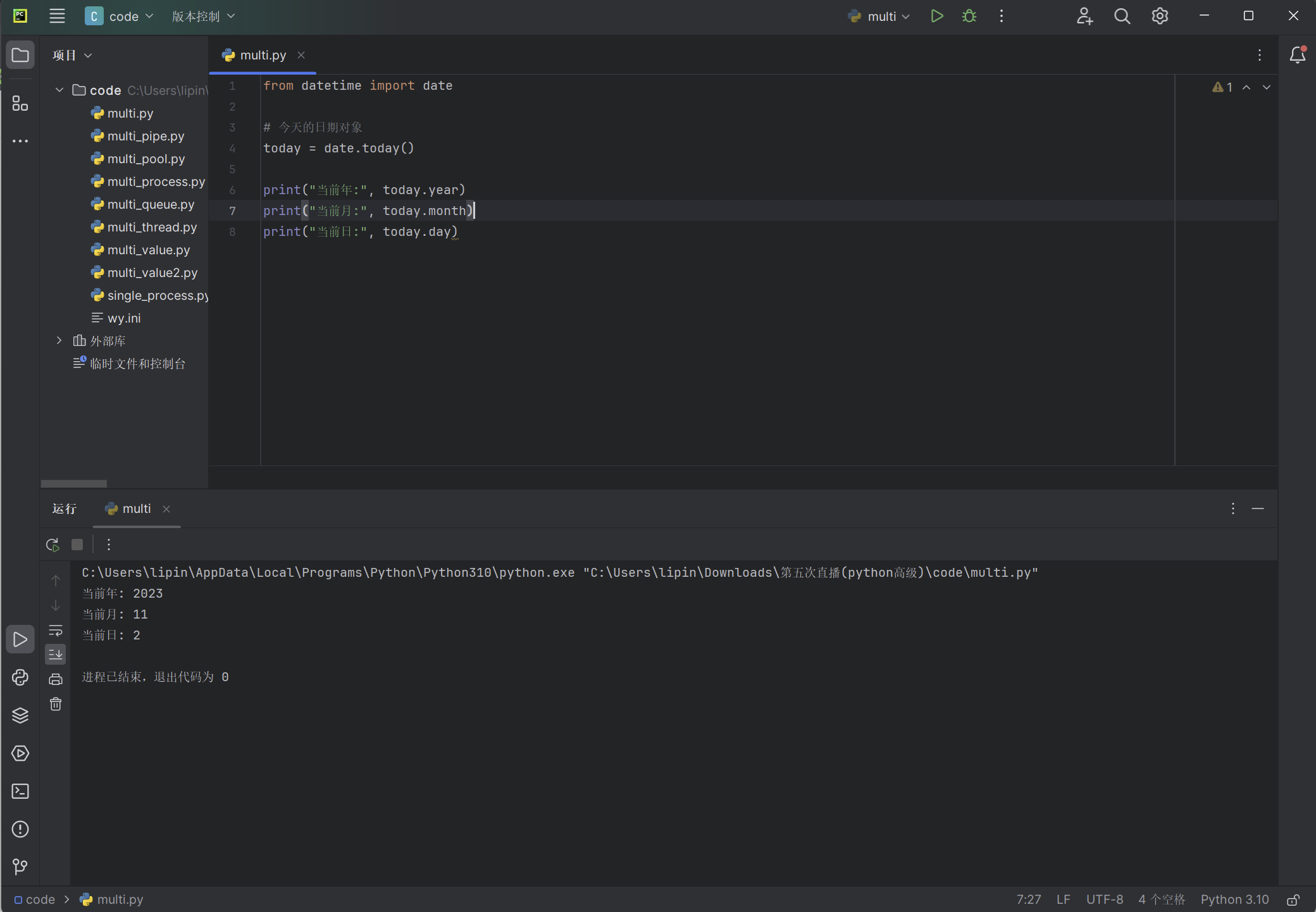Clear all console output trash icon

[x=56, y=704]
